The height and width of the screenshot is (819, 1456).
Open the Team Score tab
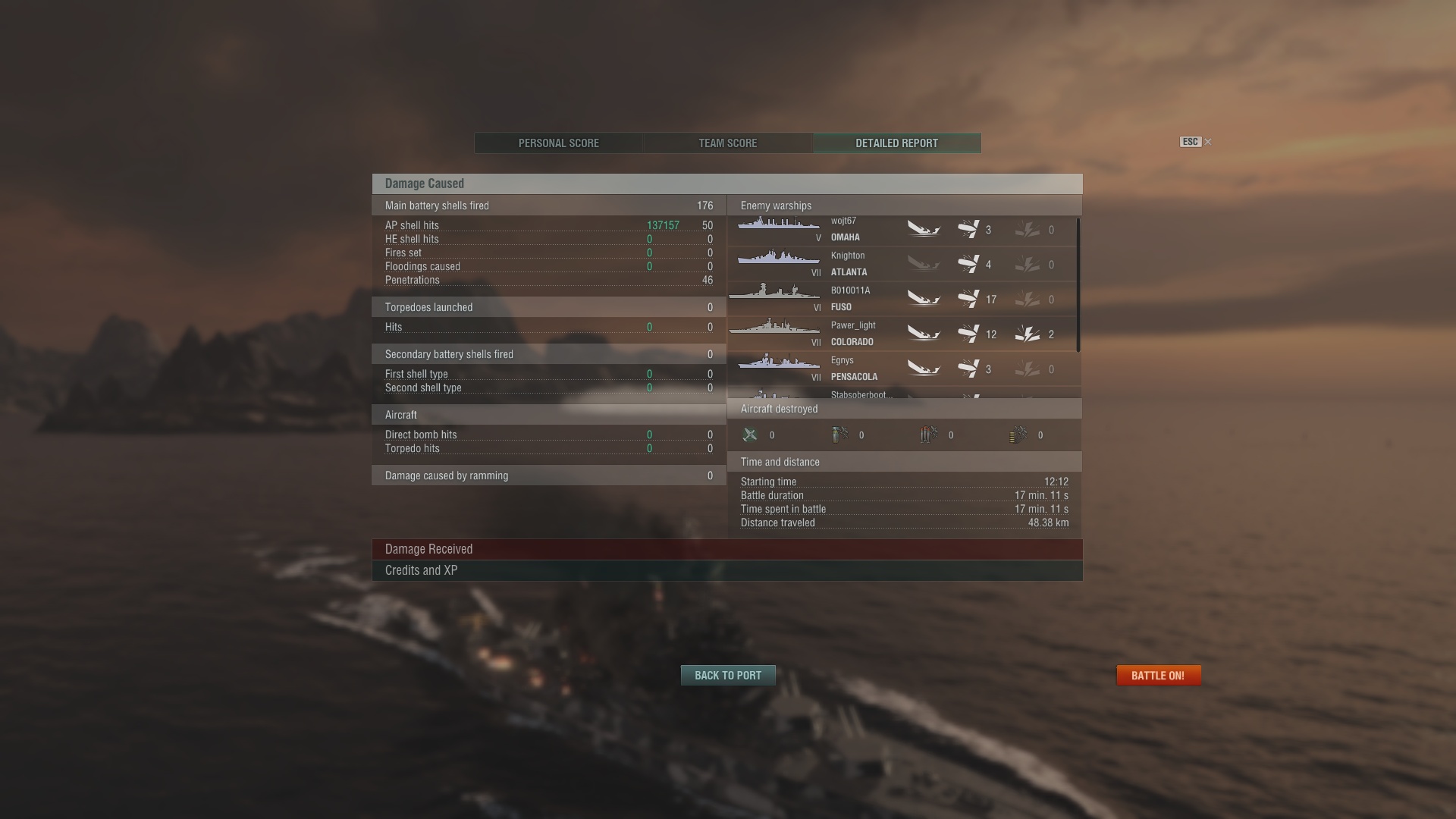pos(728,143)
